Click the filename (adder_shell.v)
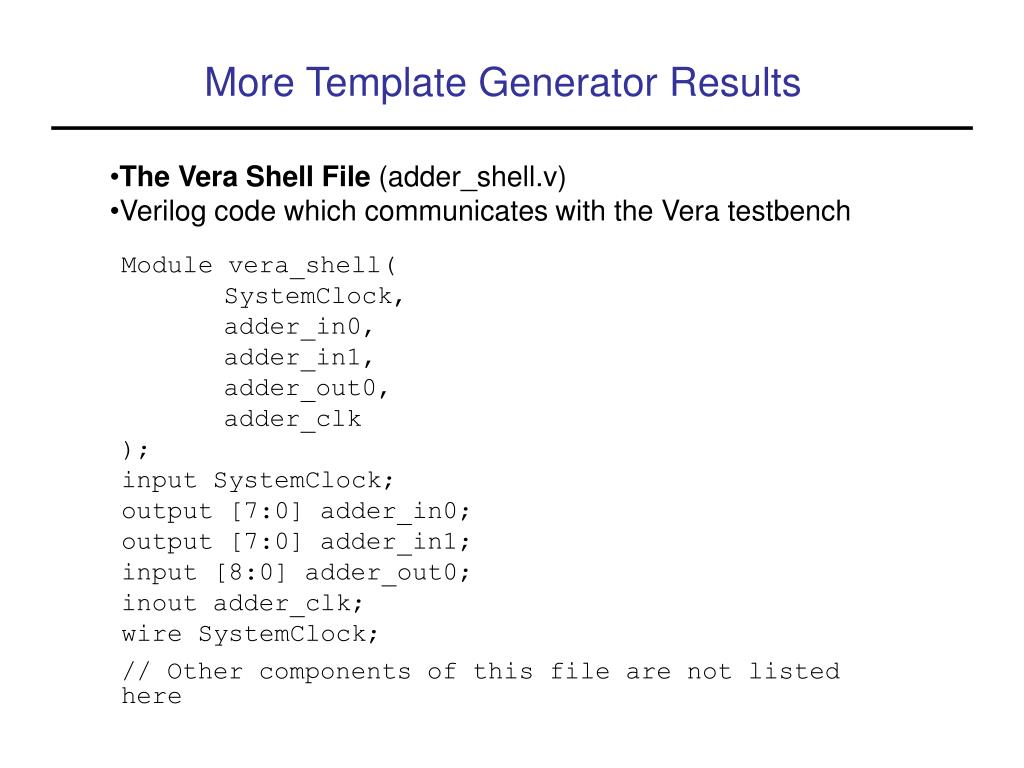Viewport: 1024px width, 768px height. click(x=472, y=178)
